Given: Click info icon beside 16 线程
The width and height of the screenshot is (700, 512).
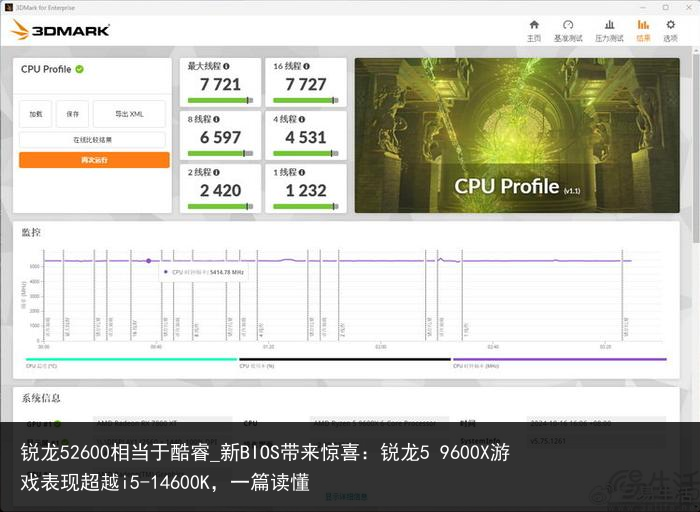Looking at the screenshot, I should (x=306, y=66).
